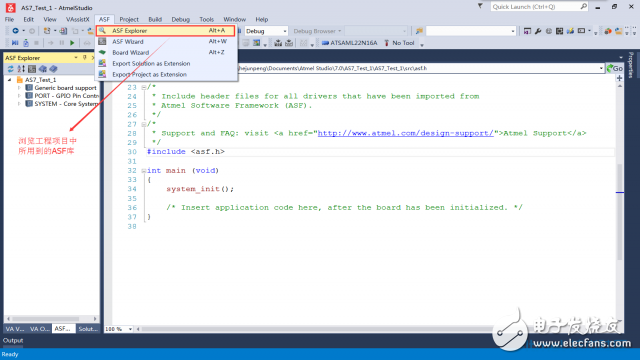The height and width of the screenshot is (360, 640).
Task: Open the Project menu
Action: click(129, 19)
